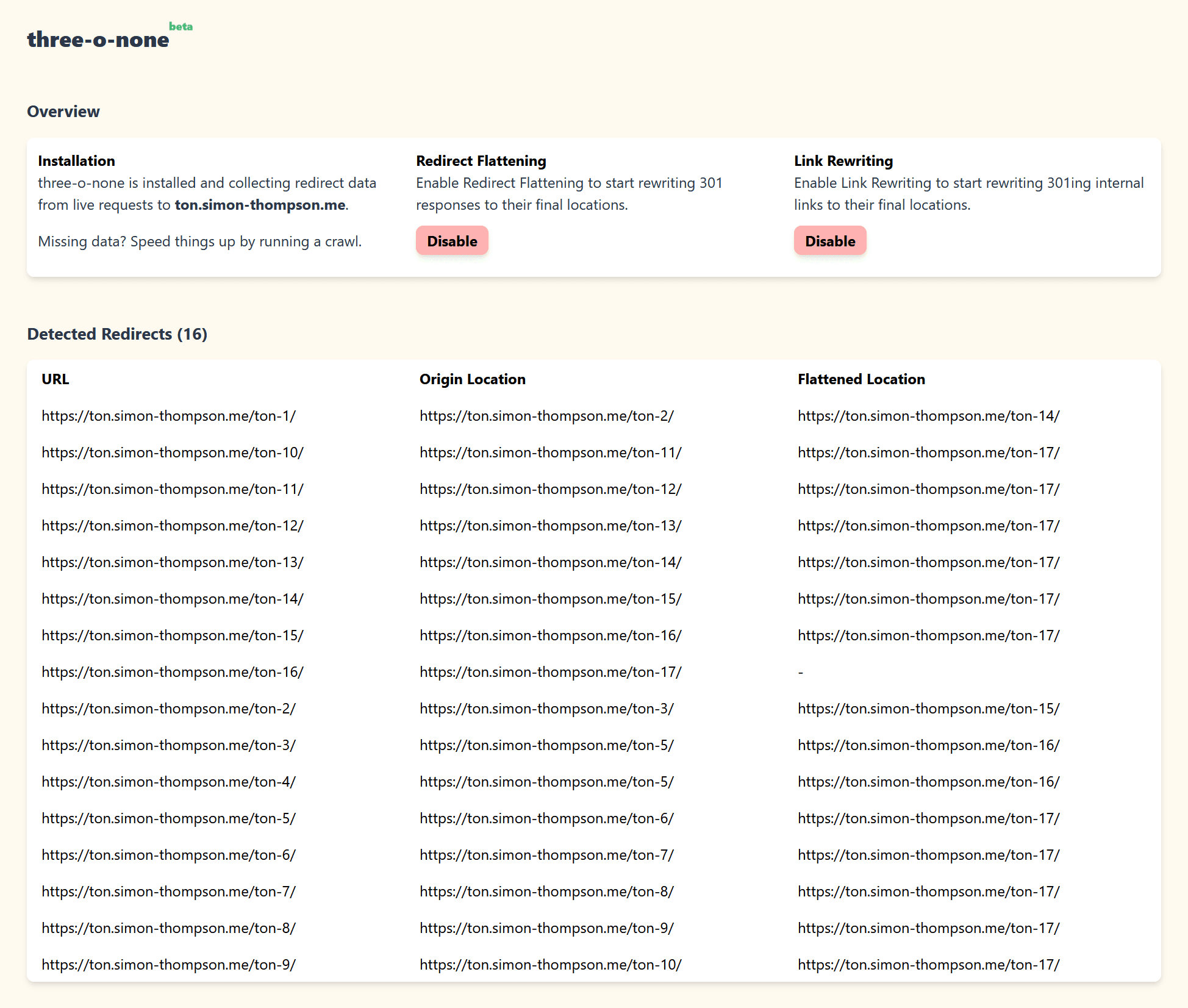Click Flattened Location ton-16/ in the ton-4 row

[929, 782]
